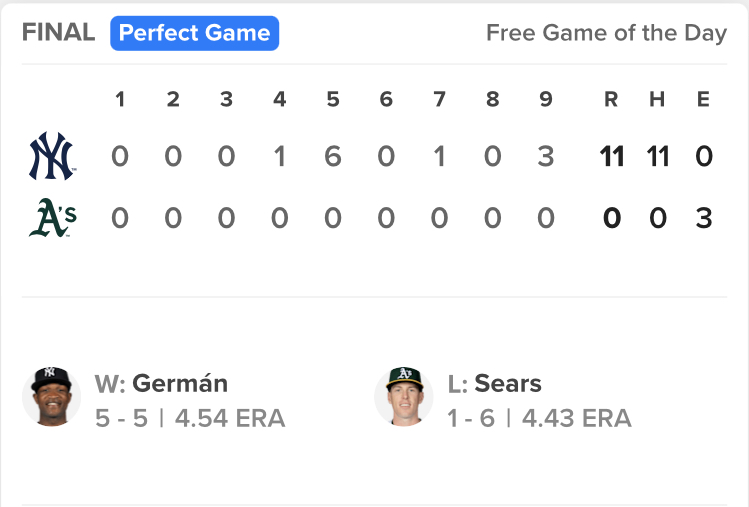Select the E column header

(x=703, y=99)
